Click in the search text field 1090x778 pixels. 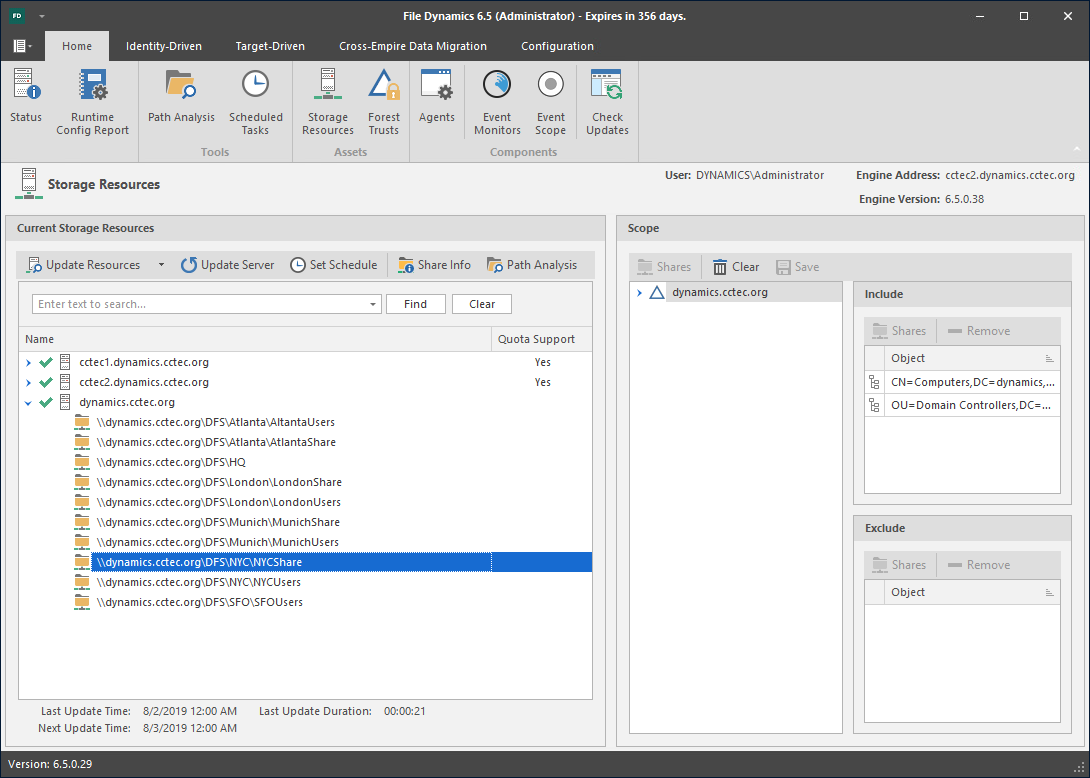click(x=200, y=304)
